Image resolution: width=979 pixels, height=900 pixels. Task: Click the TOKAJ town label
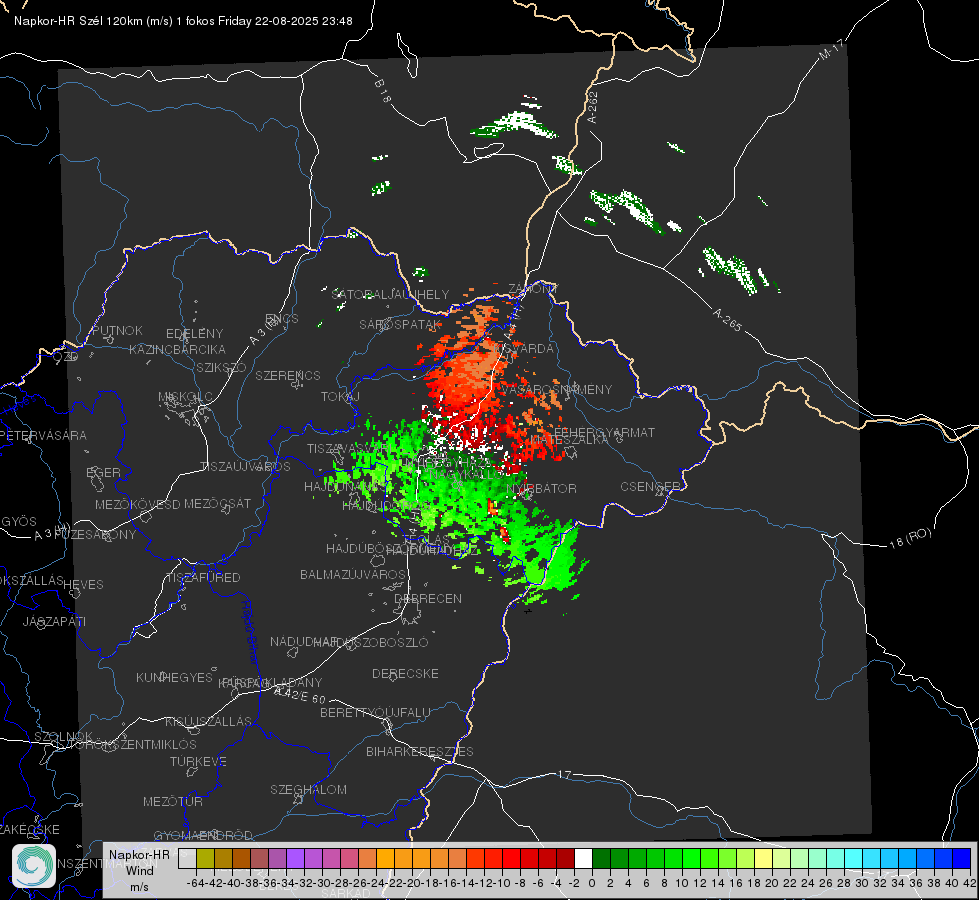click(340, 397)
